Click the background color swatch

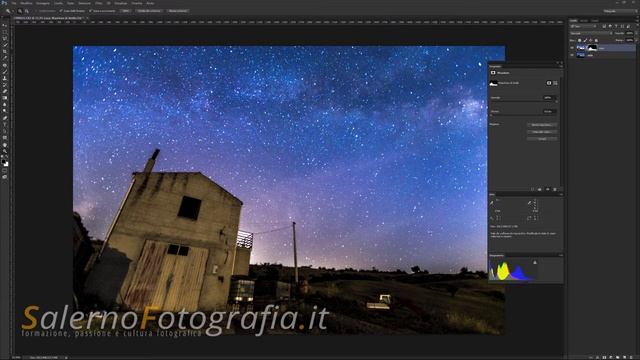coord(6,164)
